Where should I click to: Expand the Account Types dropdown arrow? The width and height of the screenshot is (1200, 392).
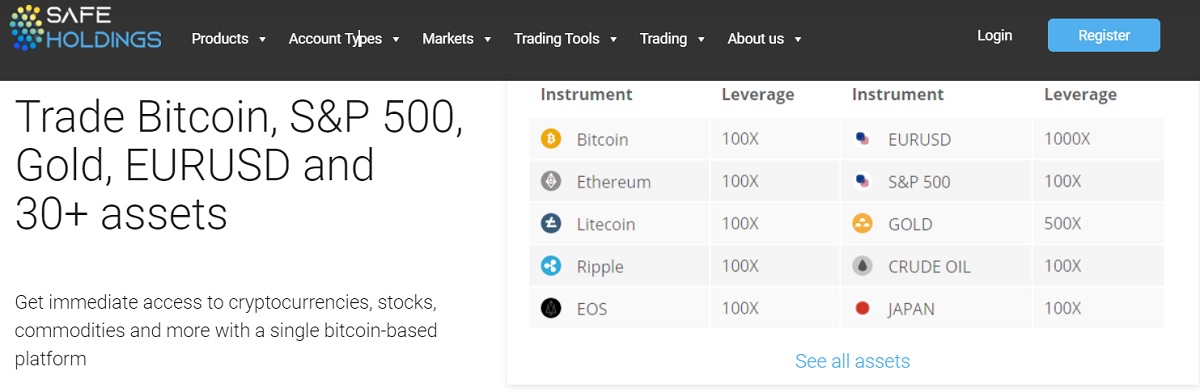pyautogui.click(x=396, y=40)
